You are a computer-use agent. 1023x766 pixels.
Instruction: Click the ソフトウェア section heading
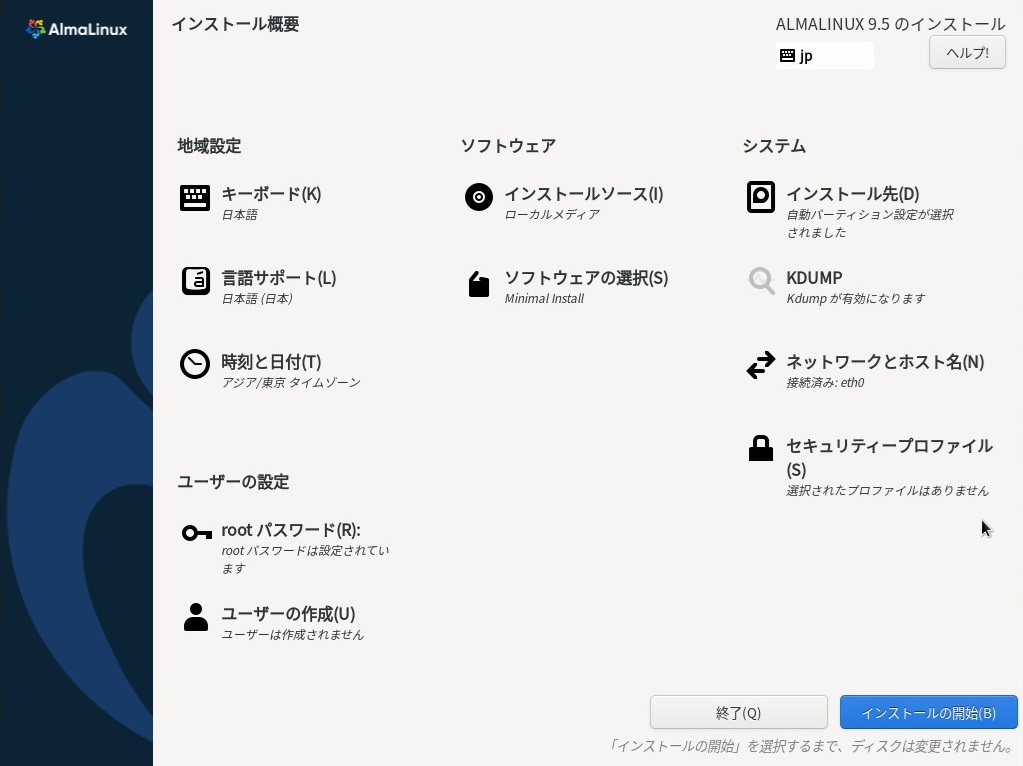tap(508, 146)
